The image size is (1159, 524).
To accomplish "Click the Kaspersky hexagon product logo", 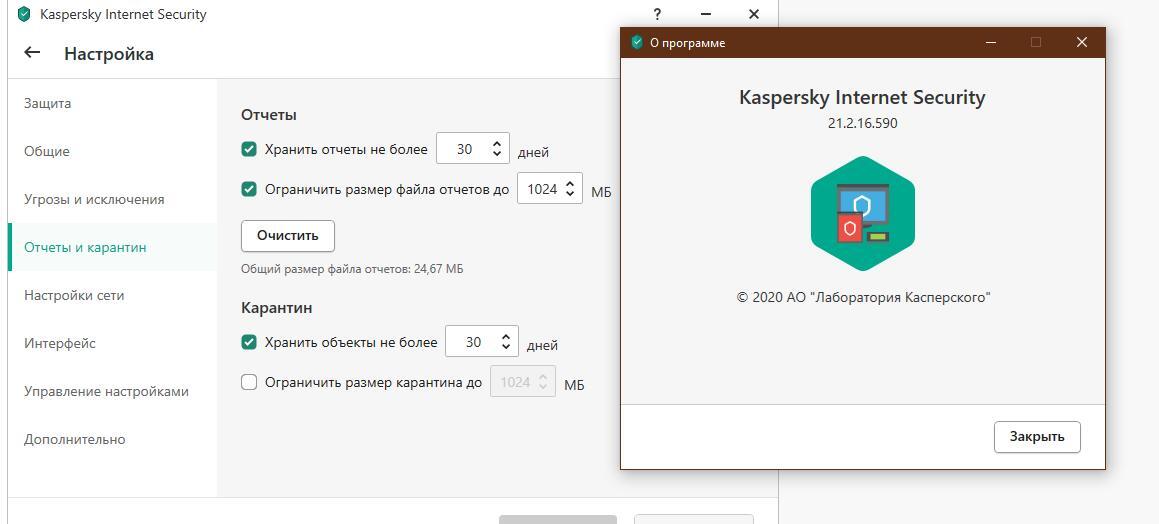I will click(863, 214).
